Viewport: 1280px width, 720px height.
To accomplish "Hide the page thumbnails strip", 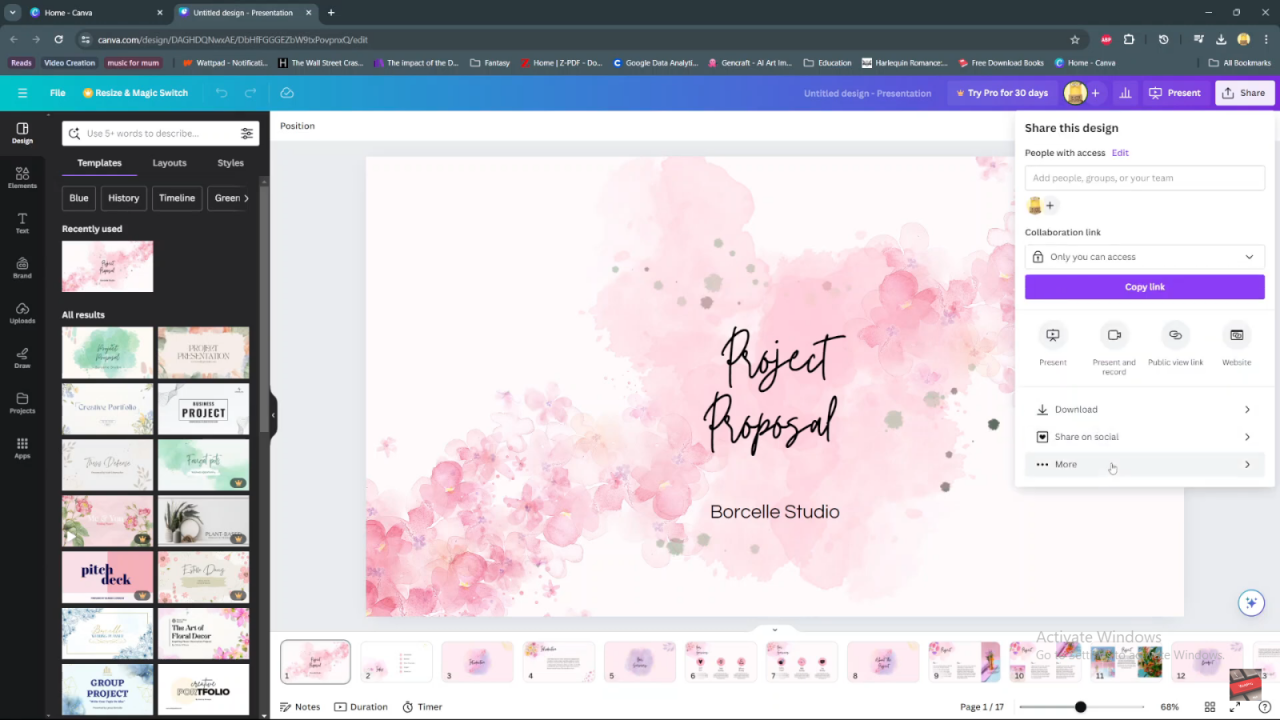I will coord(774,630).
